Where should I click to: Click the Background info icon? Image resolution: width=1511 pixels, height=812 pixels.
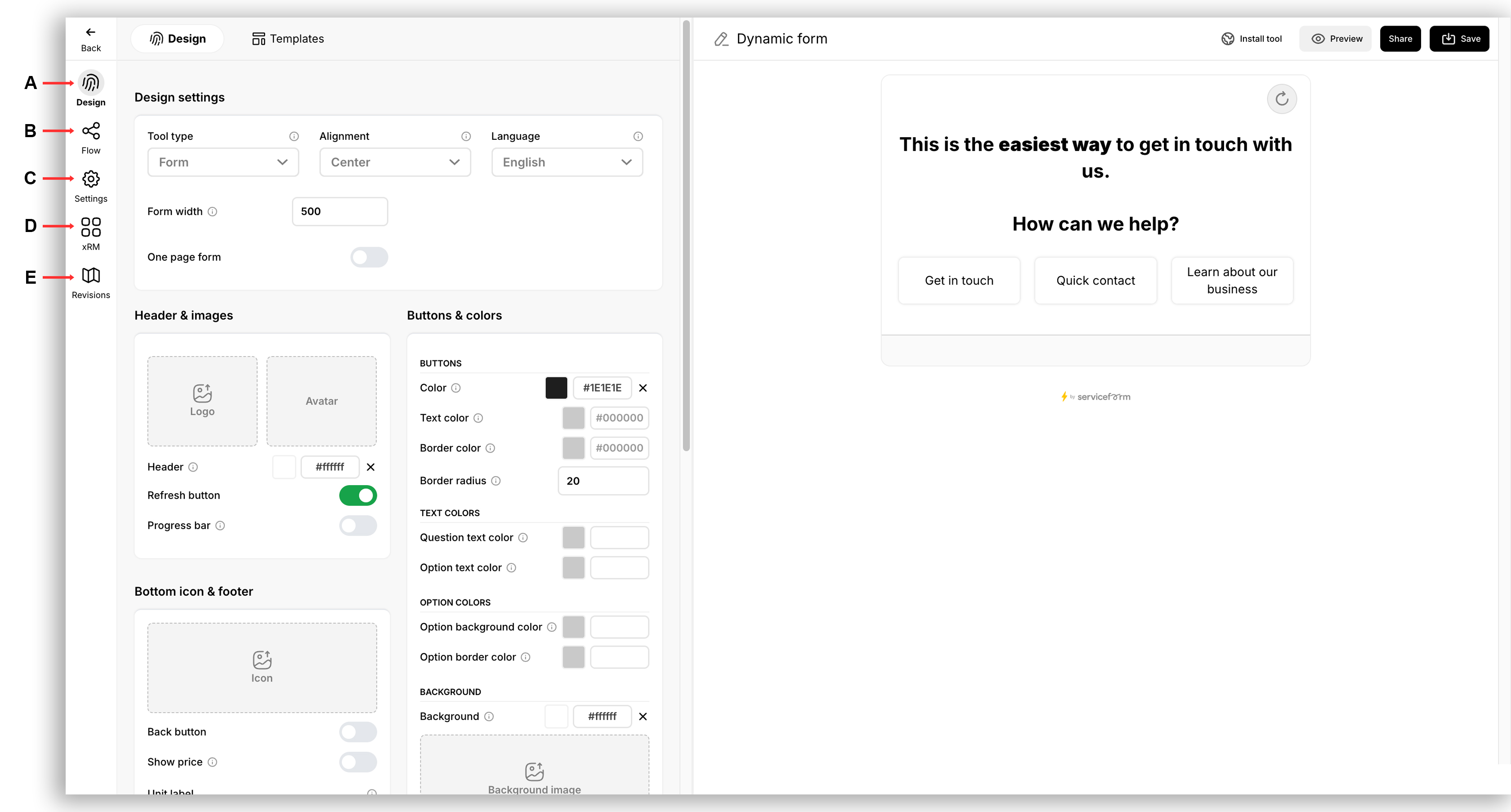489,716
